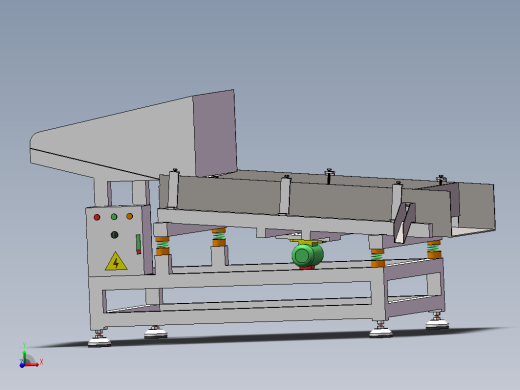
Task: Click the front-left leveling foot pad
Action: point(99,341)
